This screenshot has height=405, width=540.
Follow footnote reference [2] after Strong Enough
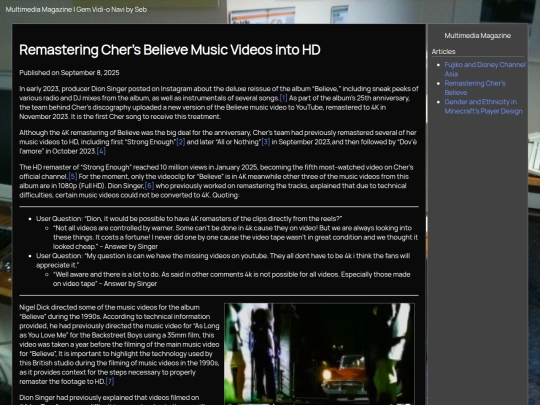tap(181, 142)
